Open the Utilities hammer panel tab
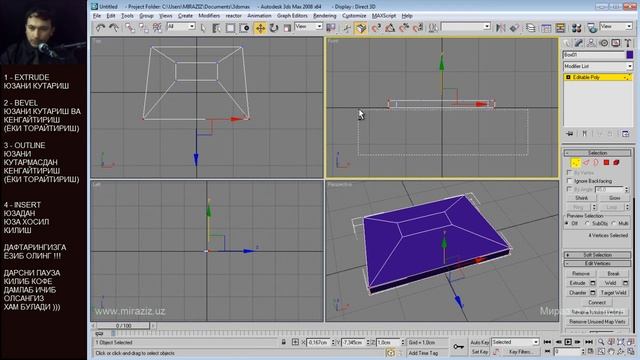 [628, 43]
